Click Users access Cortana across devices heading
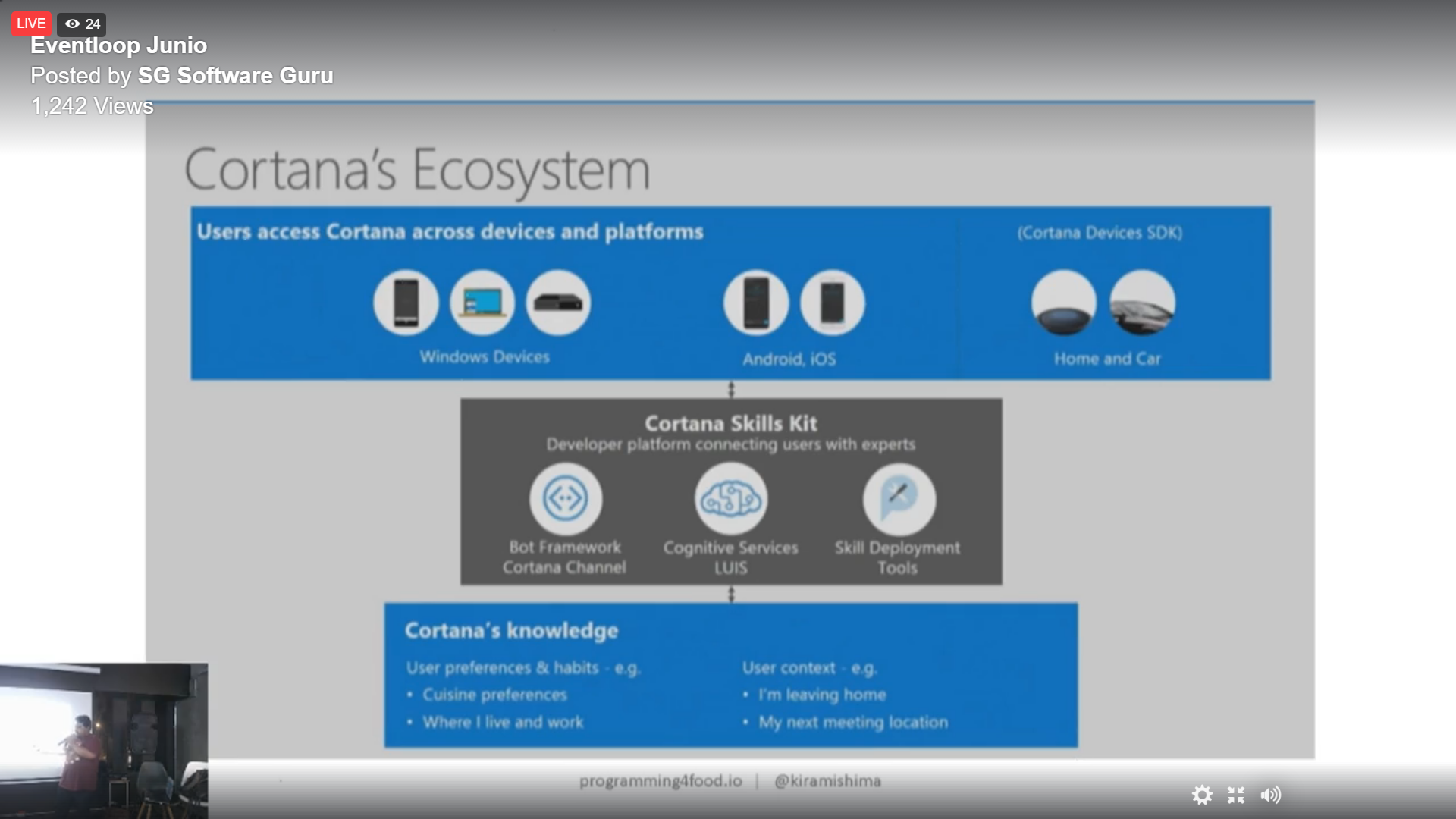1456x819 pixels. point(450,231)
